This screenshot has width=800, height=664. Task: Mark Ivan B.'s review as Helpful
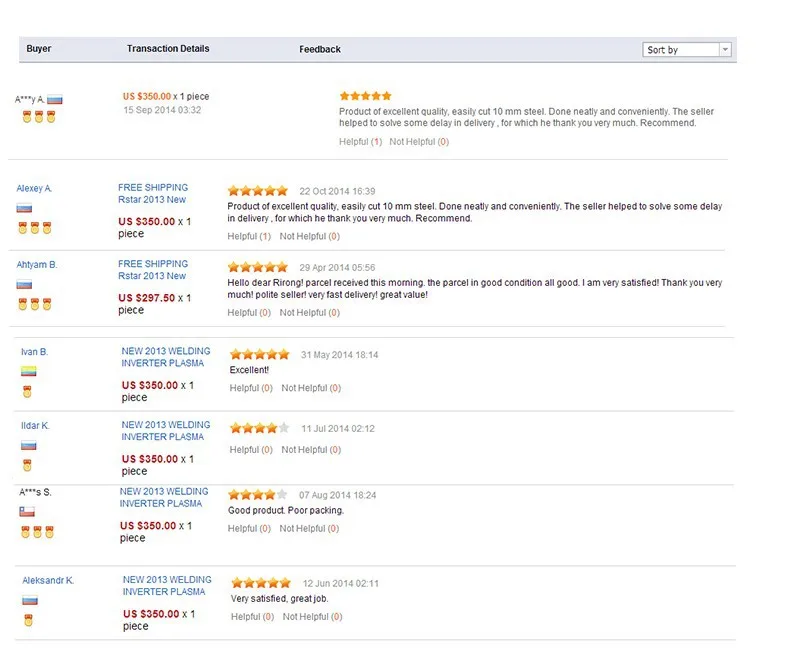(x=251, y=388)
